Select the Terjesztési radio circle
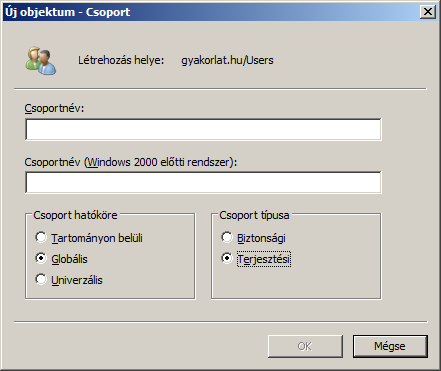441x371 pixels. 227,258
